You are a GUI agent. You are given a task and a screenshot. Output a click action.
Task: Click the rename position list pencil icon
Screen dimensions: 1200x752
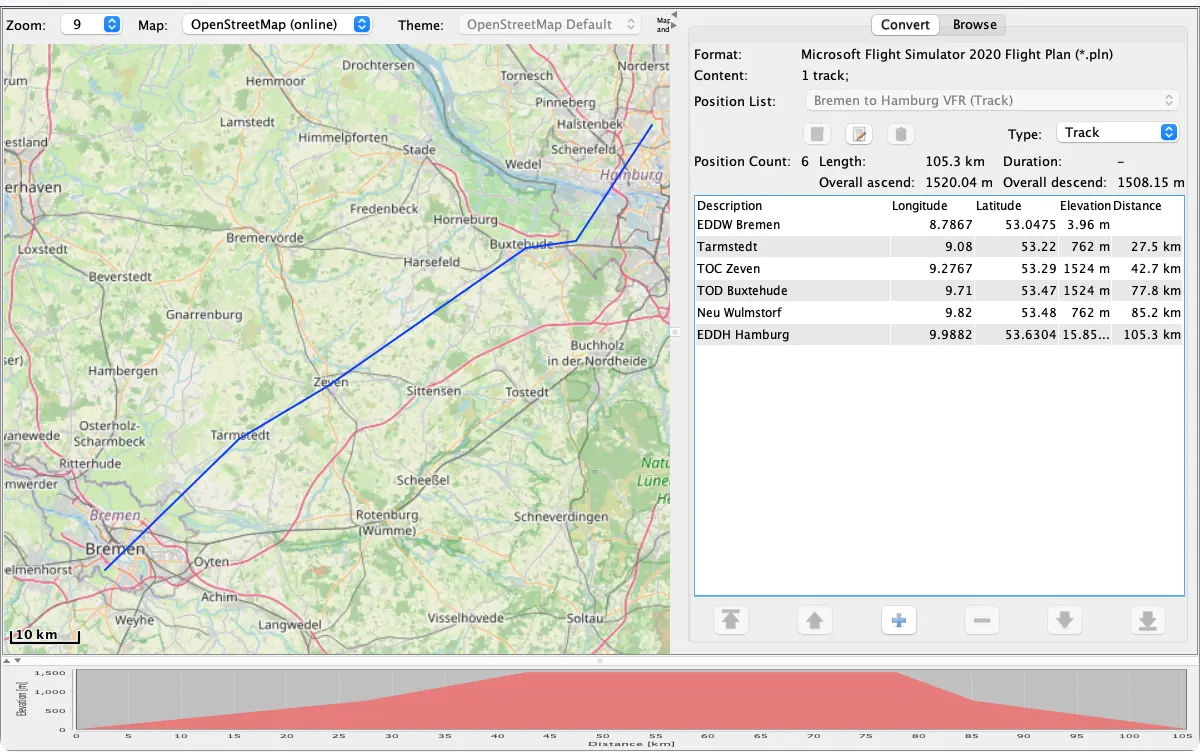click(859, 134)
